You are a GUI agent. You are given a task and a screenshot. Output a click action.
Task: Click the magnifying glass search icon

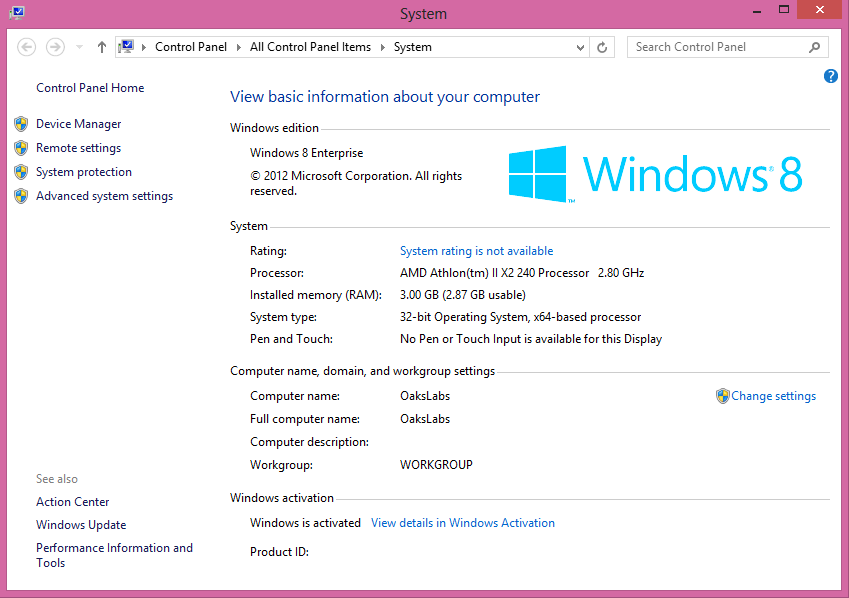coord(814,47)
